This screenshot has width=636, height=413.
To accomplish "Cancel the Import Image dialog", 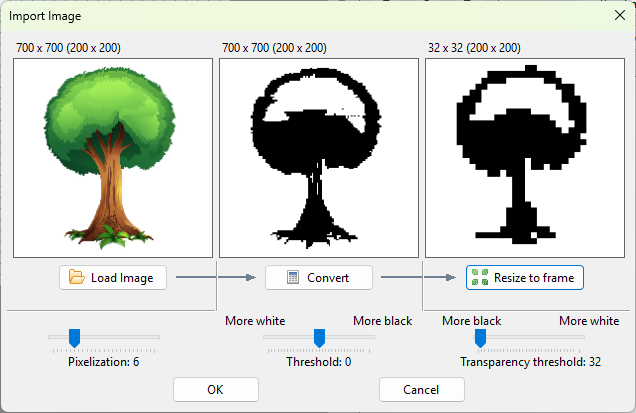I will [x=422, y=389].
